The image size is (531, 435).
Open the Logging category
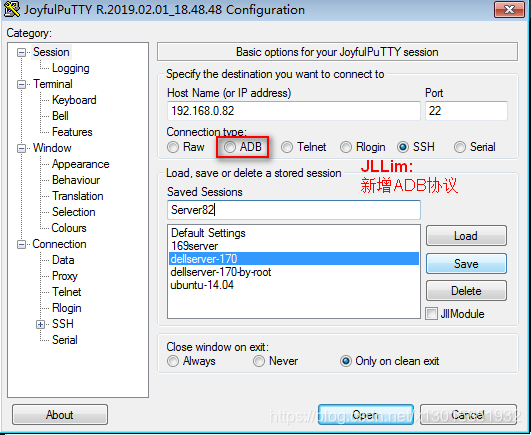(70, 68)
